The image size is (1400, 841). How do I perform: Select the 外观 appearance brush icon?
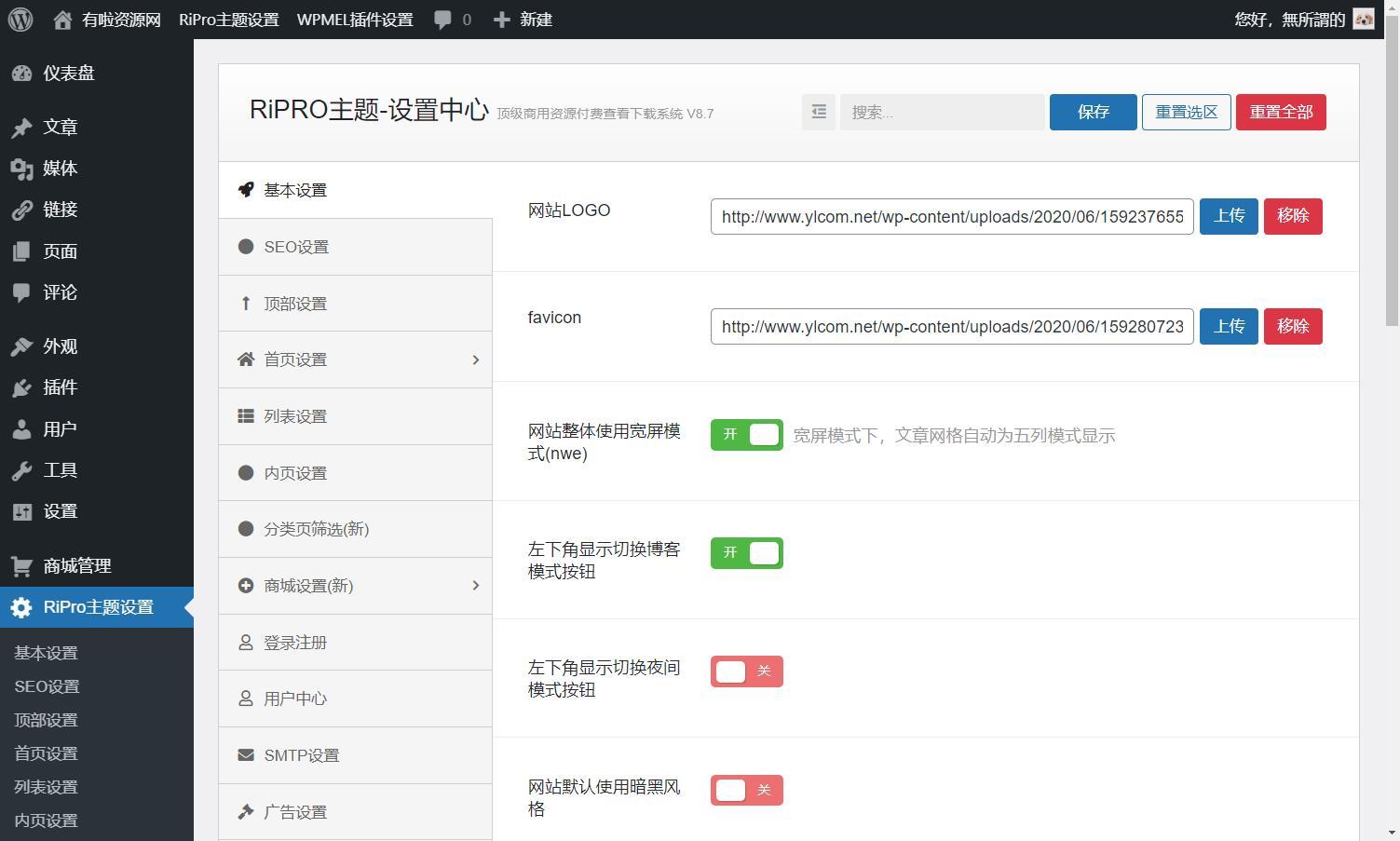pos(21,346)
